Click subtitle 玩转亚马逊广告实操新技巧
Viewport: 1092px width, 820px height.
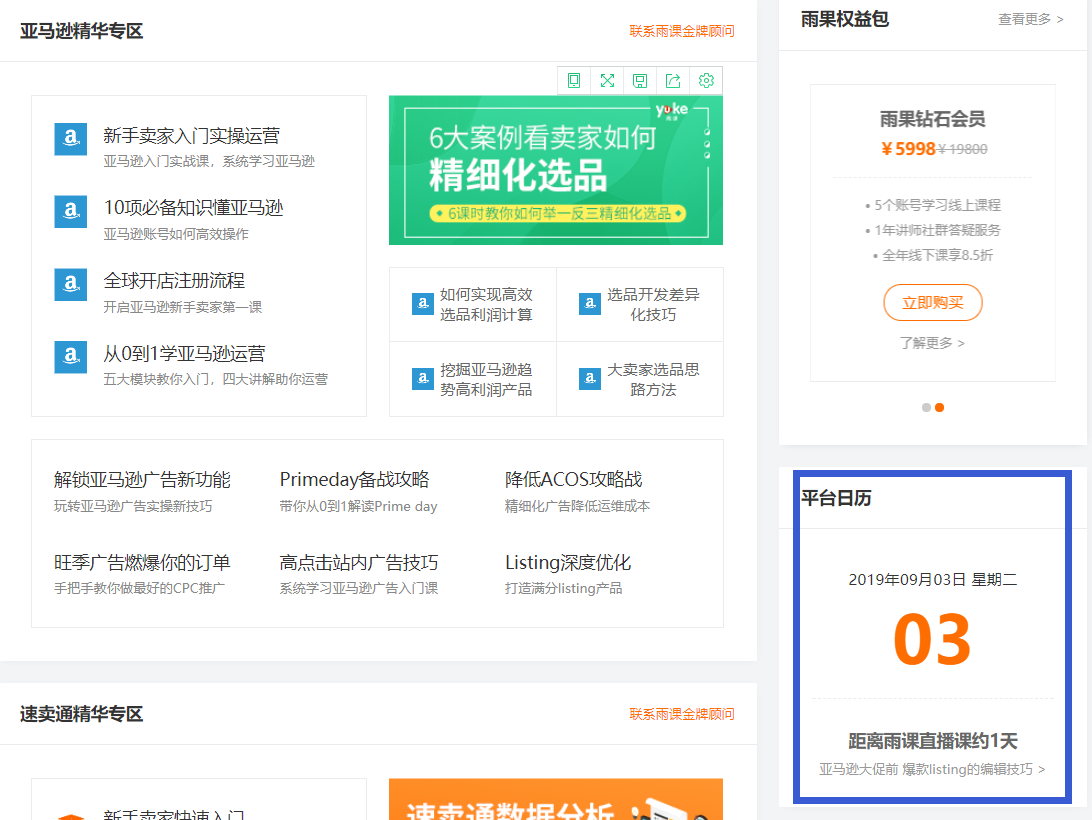(x=133, y=506)
